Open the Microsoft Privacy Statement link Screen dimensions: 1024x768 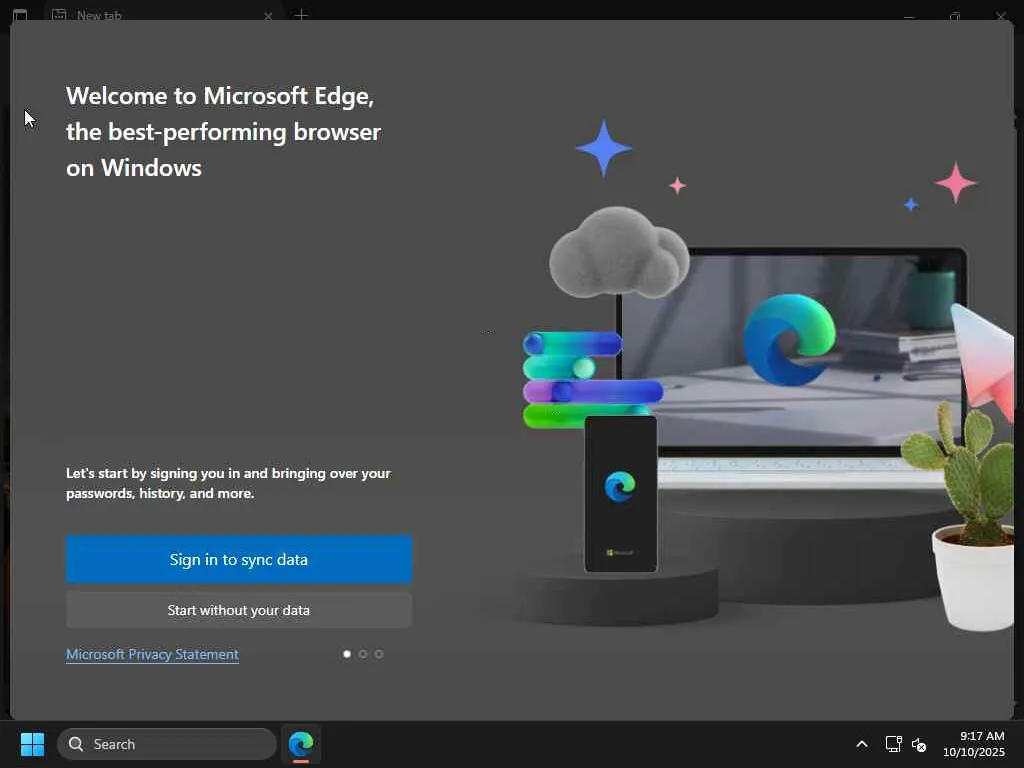click(x=152, y=654)
